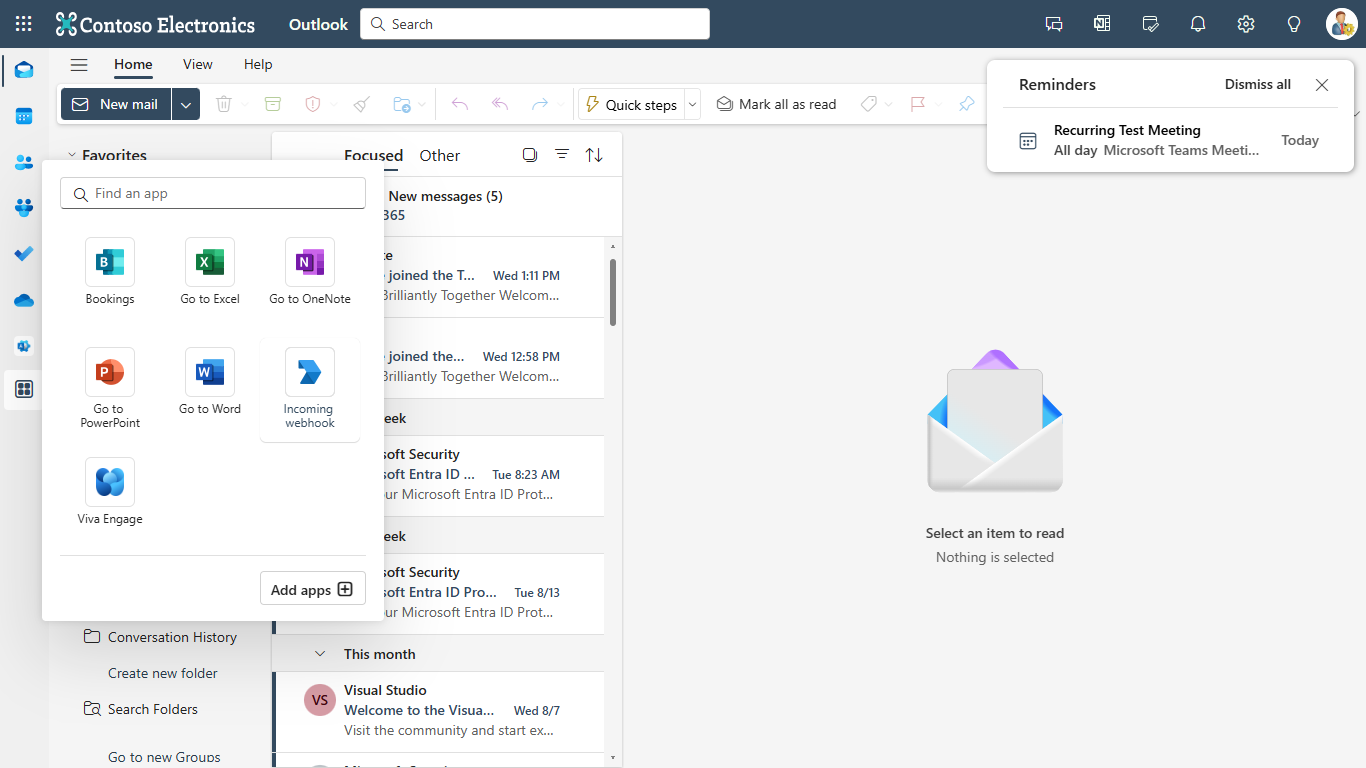This screenshot has height=768, width=1366.
Task: Click the Find an app field
Action: click(x=213, y=193)
